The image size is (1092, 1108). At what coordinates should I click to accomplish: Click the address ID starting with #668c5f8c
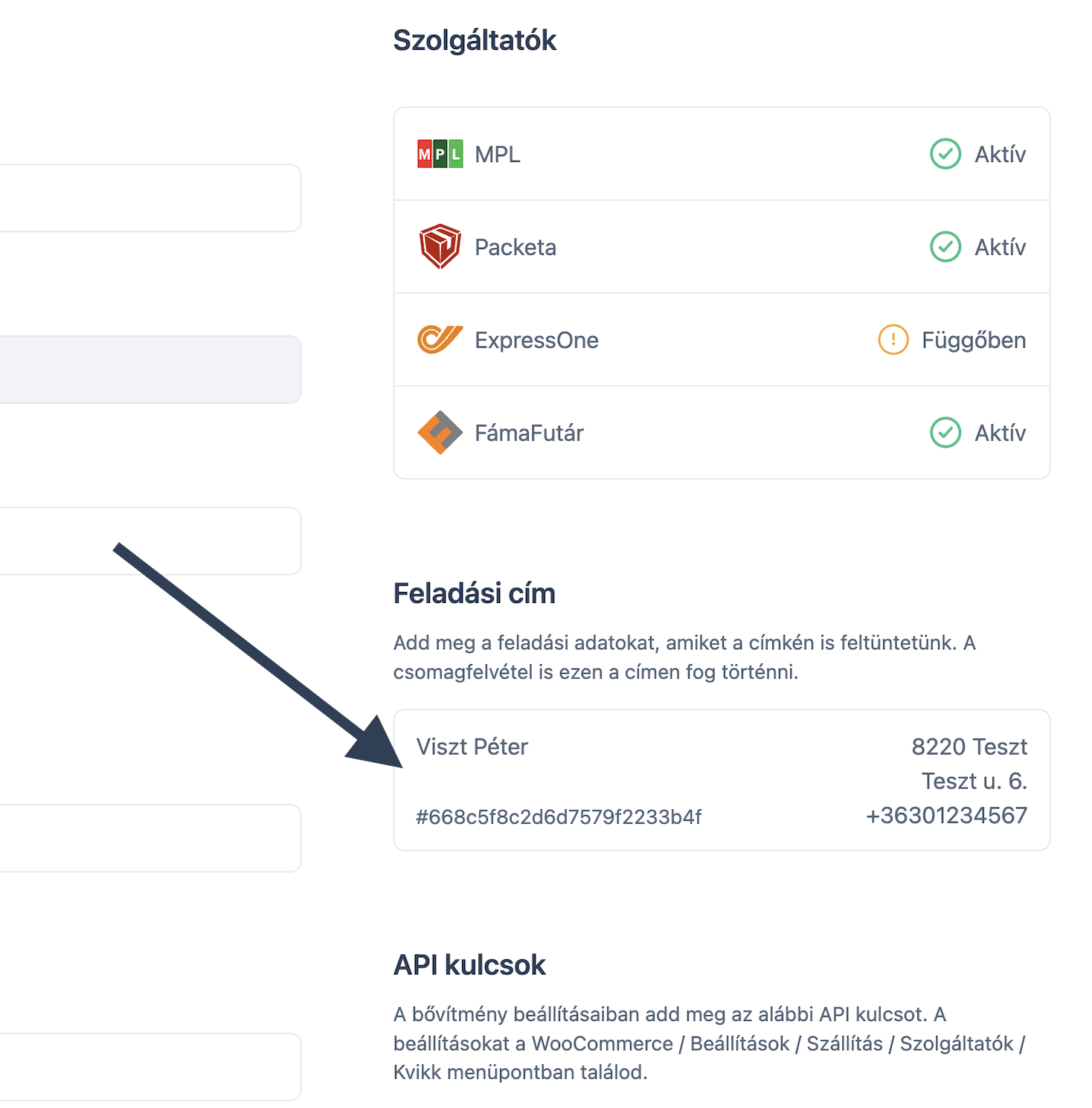[558, 817]
